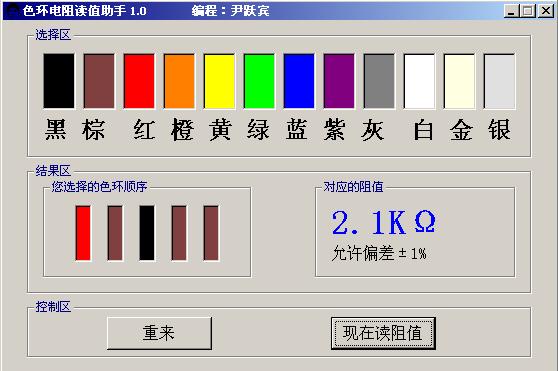Click the gray (灰) color swatch
This screenshot has width=558, height=371.
click(x=379, y=81)
